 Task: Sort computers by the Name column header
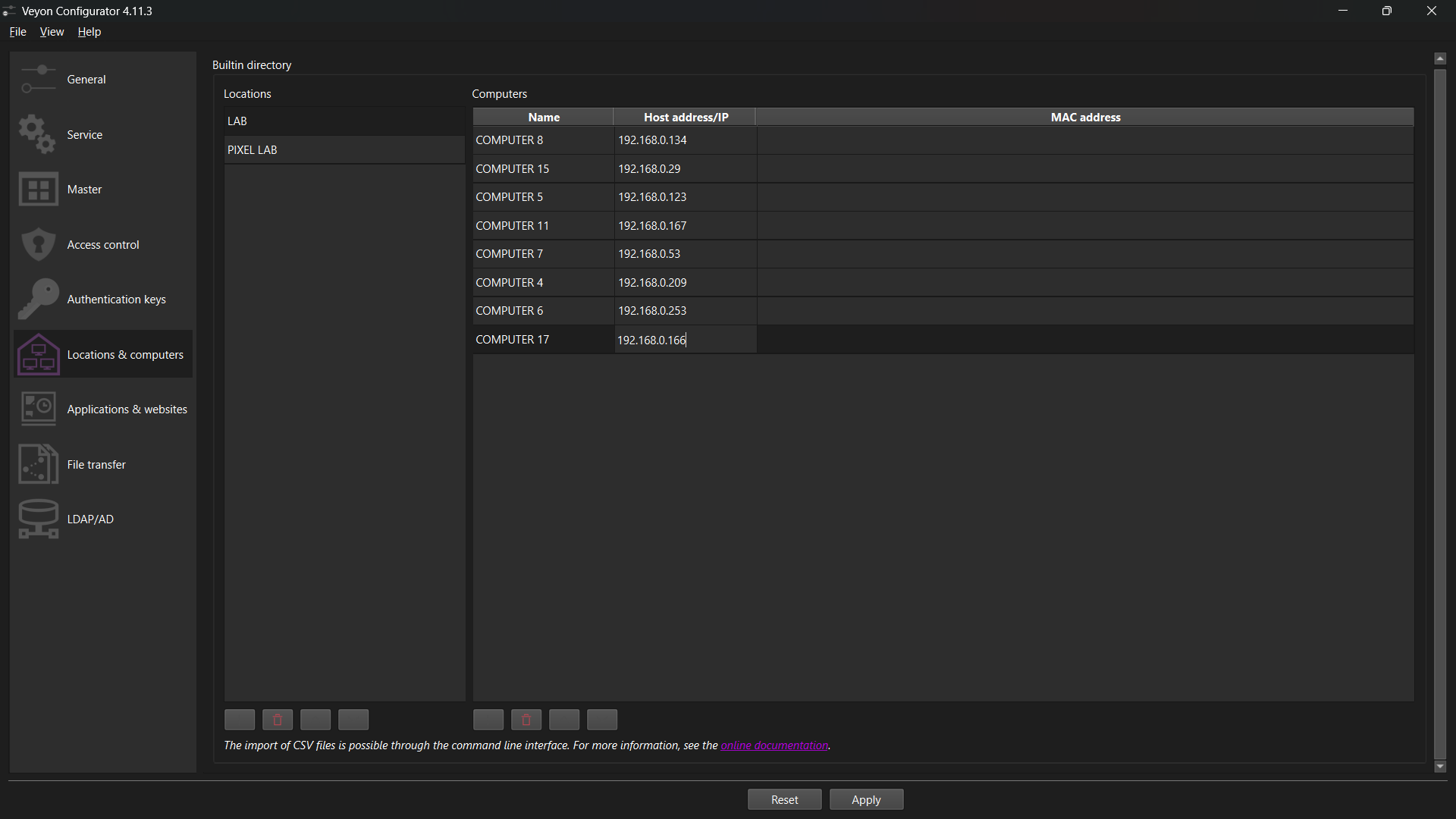544,118
